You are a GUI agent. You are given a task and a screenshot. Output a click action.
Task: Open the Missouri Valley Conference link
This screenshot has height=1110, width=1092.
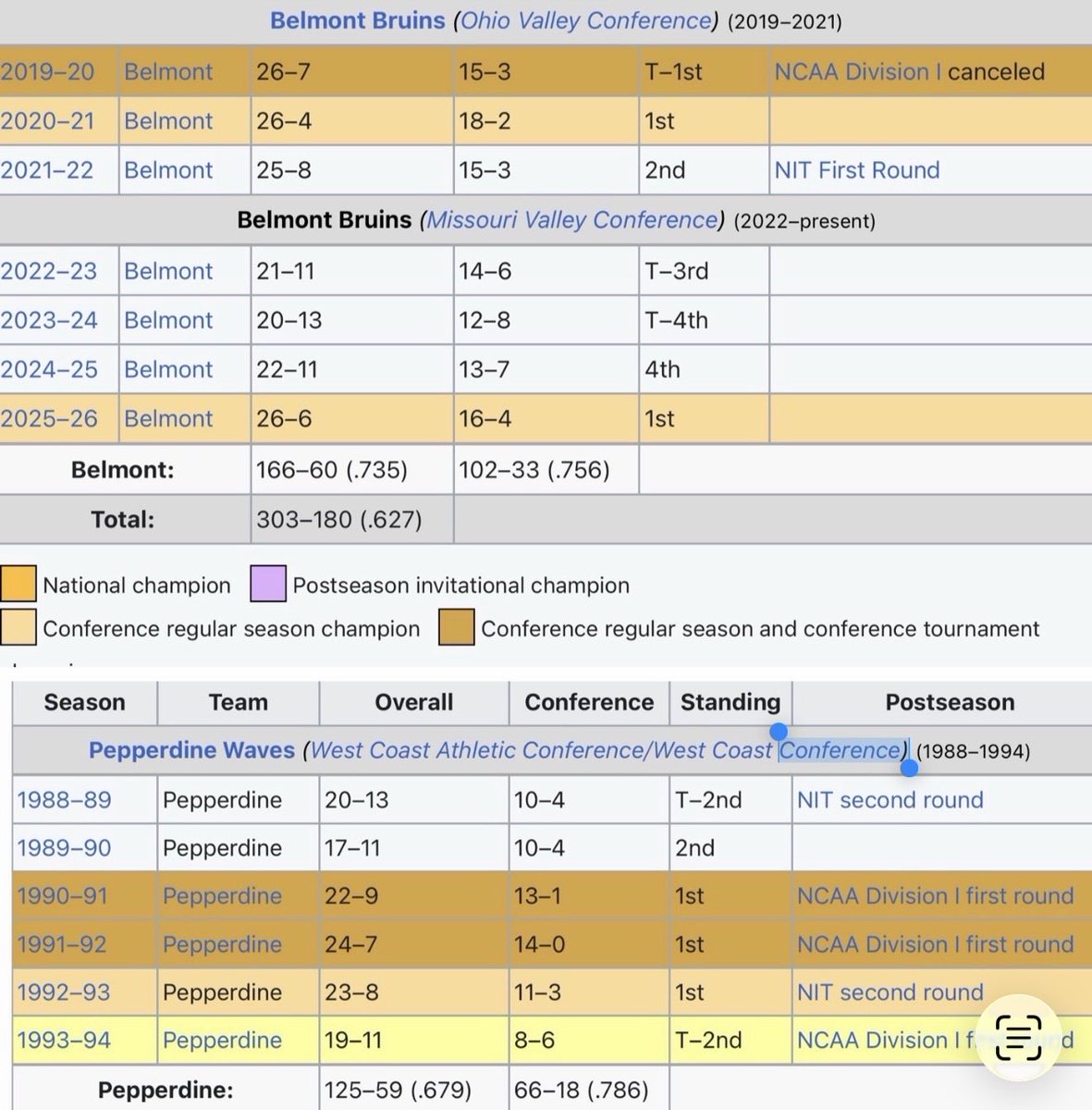coord(572,220)
